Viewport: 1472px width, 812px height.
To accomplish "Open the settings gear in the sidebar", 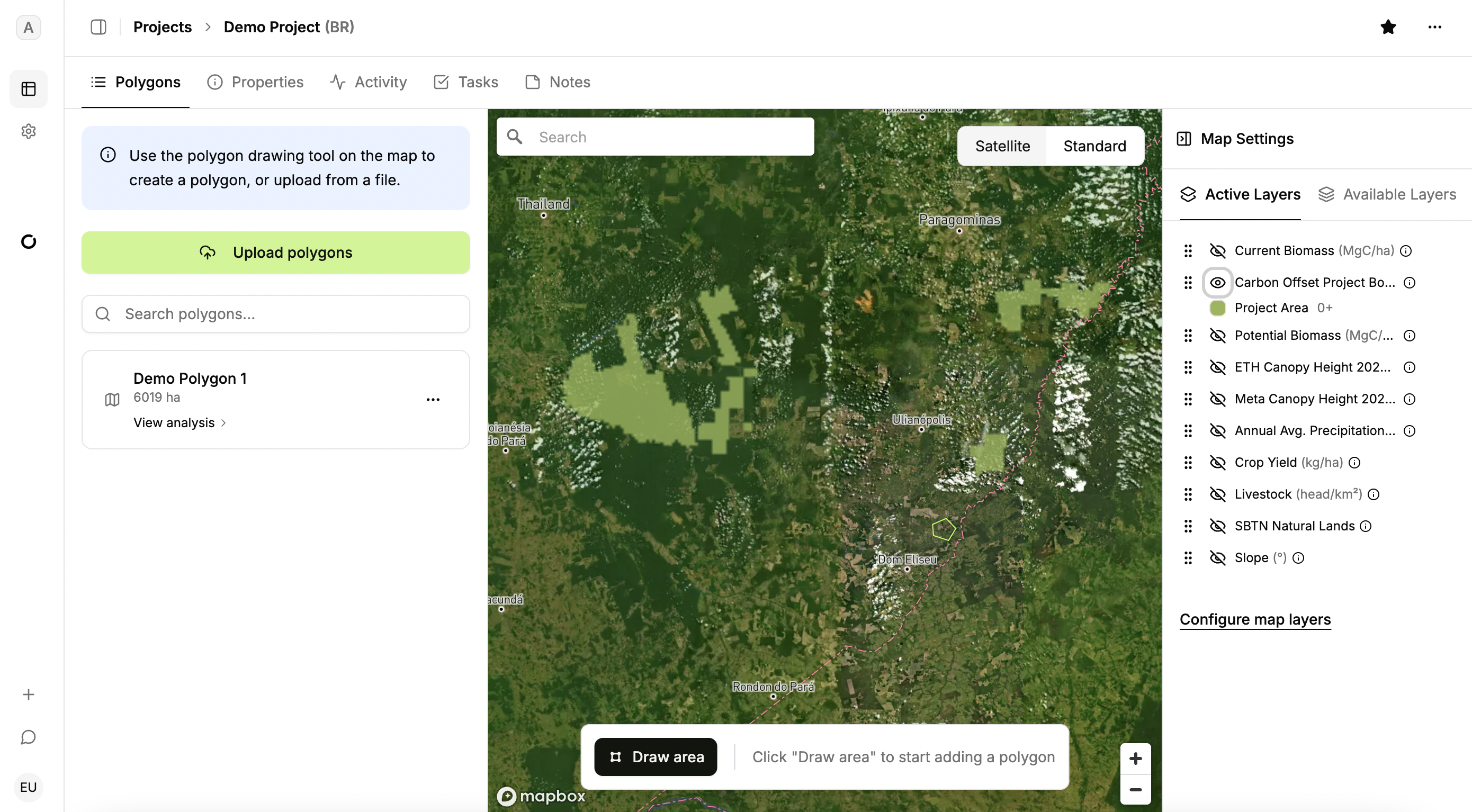I will click(x=29, y=131).
